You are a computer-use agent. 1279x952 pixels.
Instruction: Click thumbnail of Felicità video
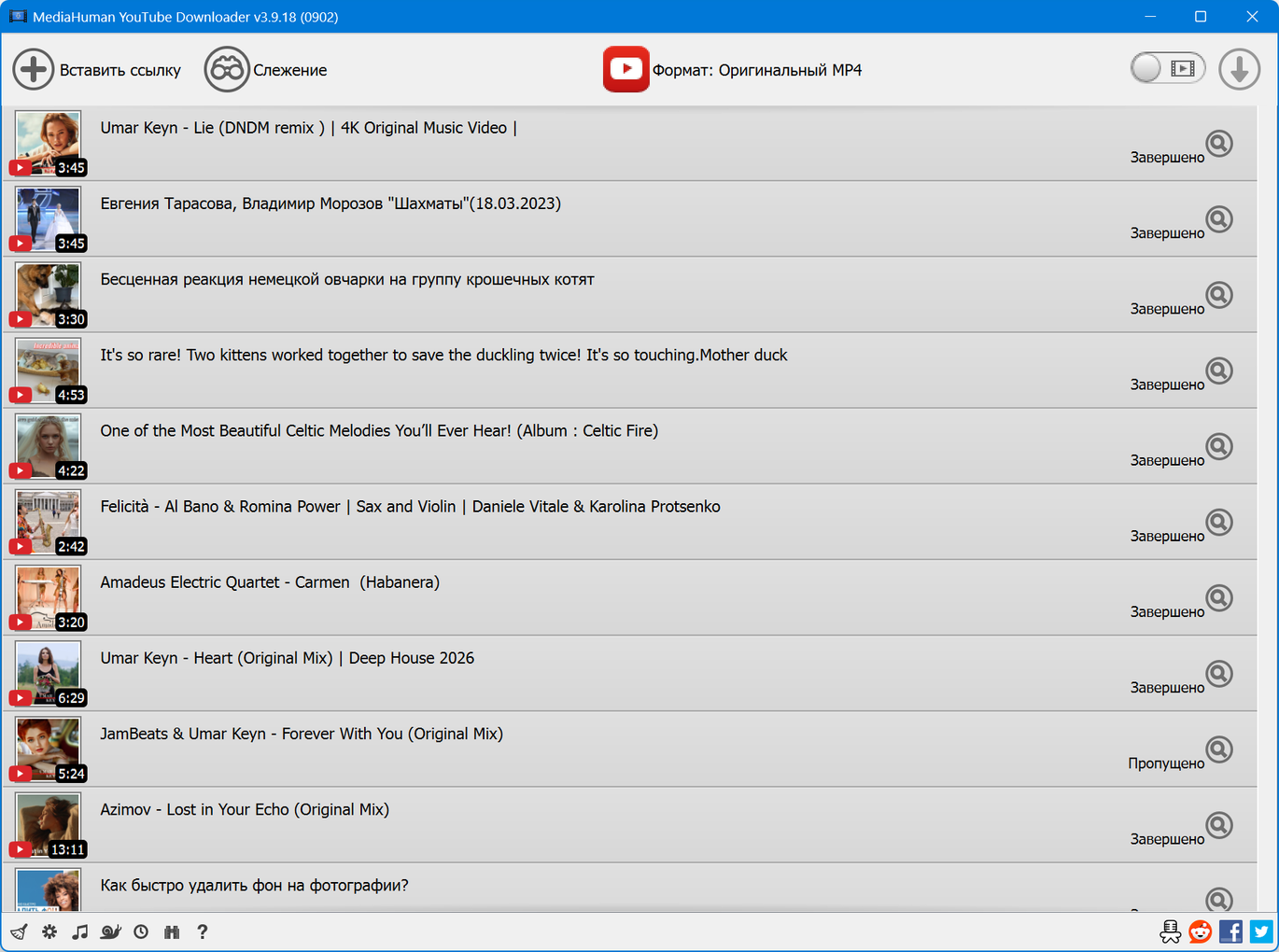(49, 521)
